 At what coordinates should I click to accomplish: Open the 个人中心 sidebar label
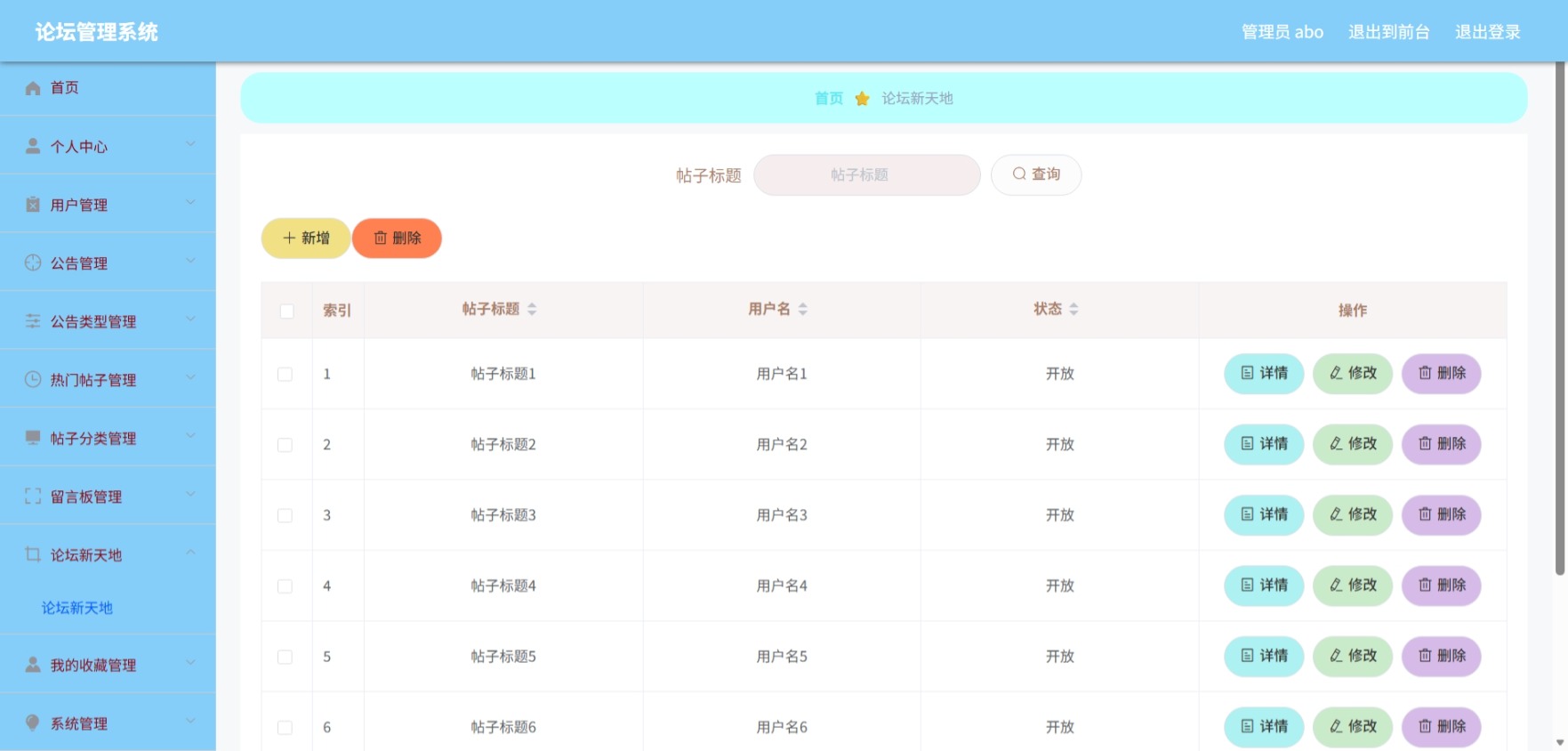click(79, 147)
